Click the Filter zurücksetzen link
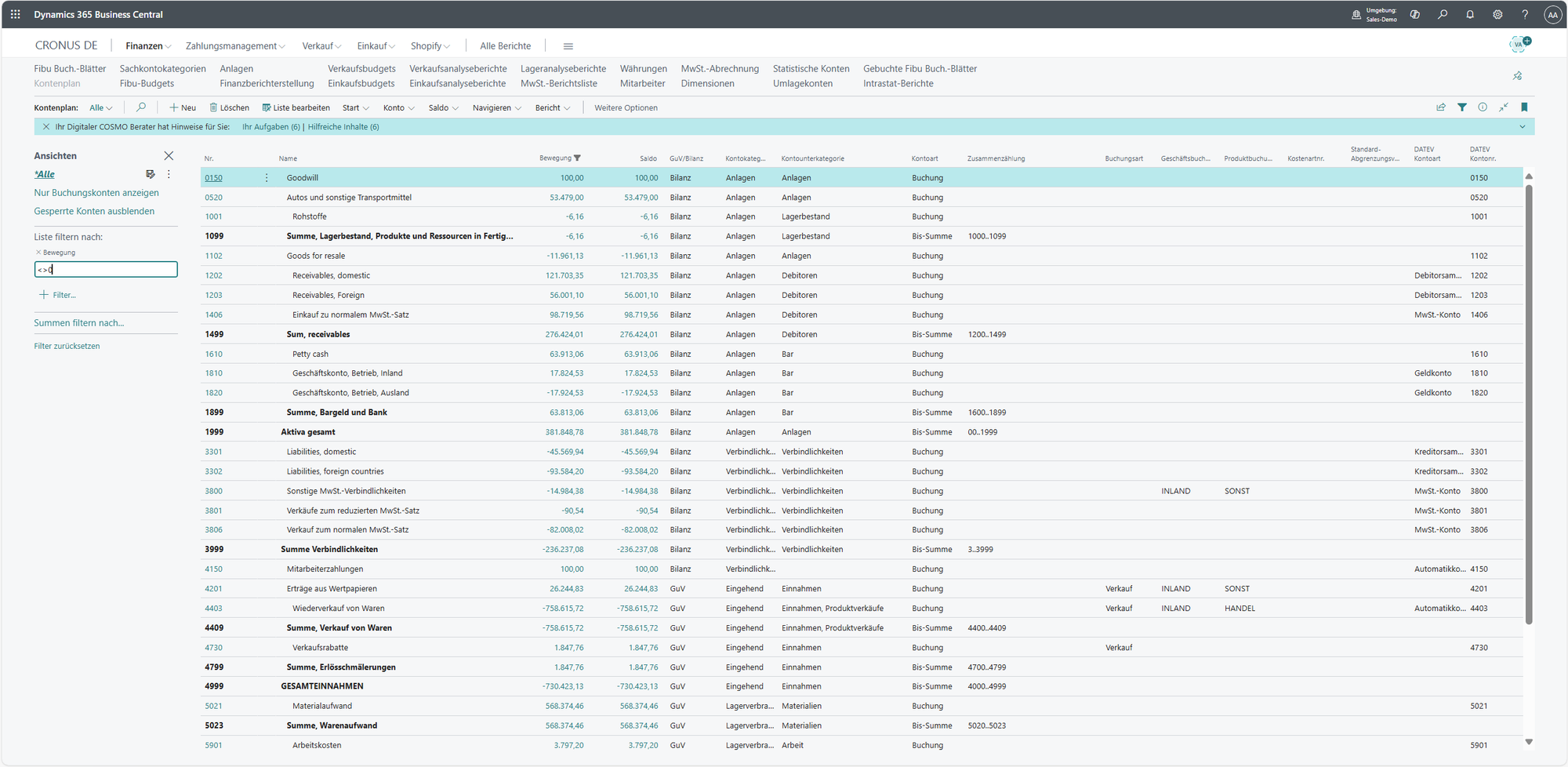This screenshot has width=1568, height=767. tap(67, 346)
